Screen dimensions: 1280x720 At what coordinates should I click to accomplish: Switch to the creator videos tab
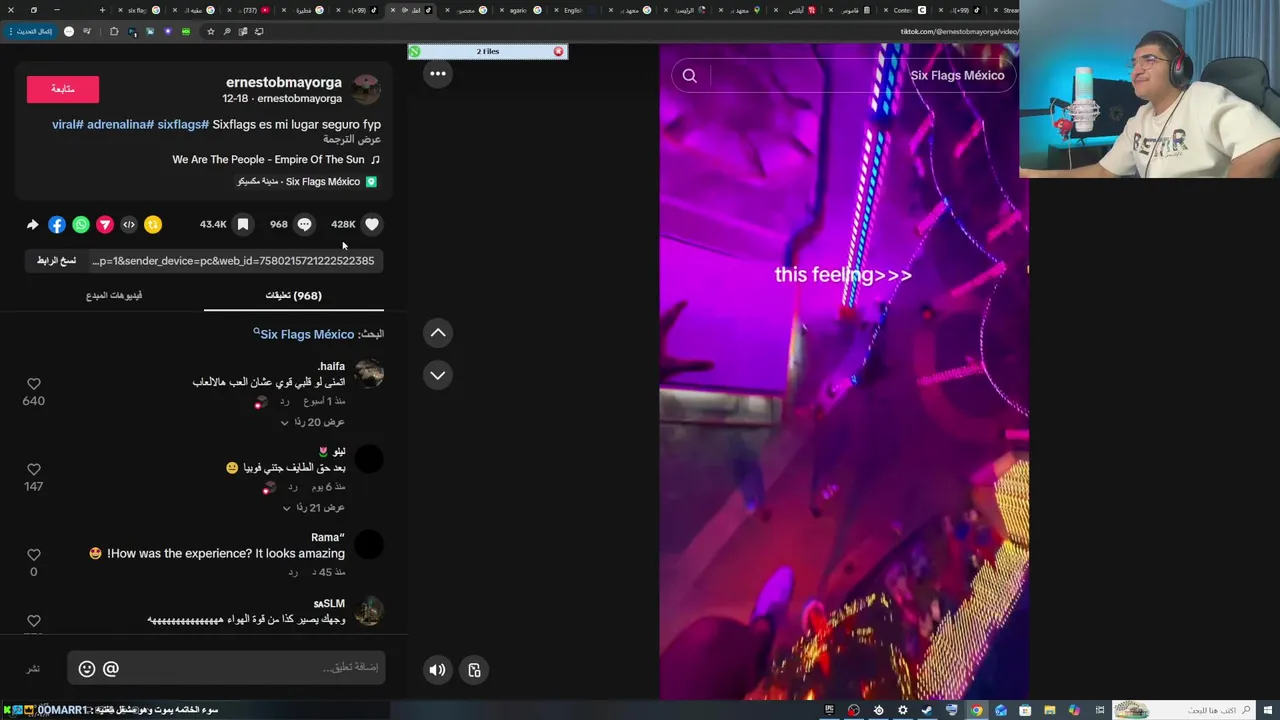tap(114, 295)
